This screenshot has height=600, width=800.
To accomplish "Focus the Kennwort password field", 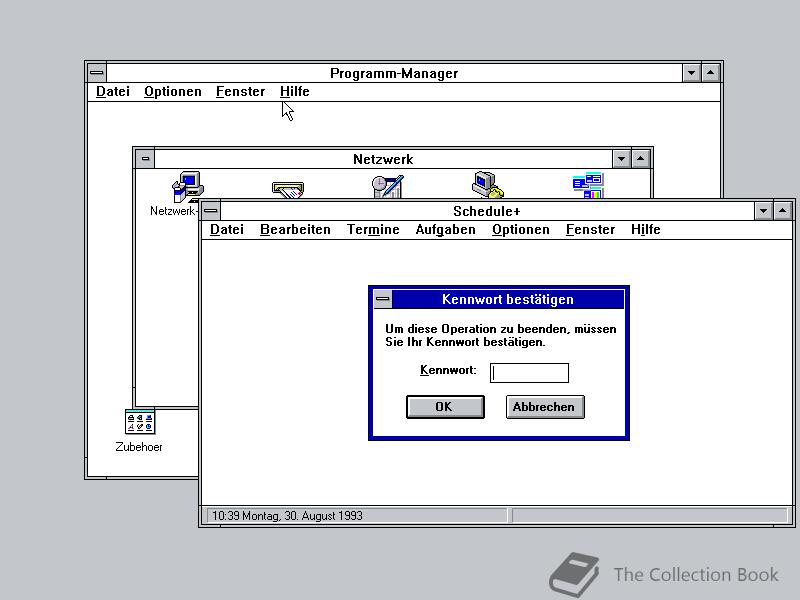I will [x=529, y=372].
